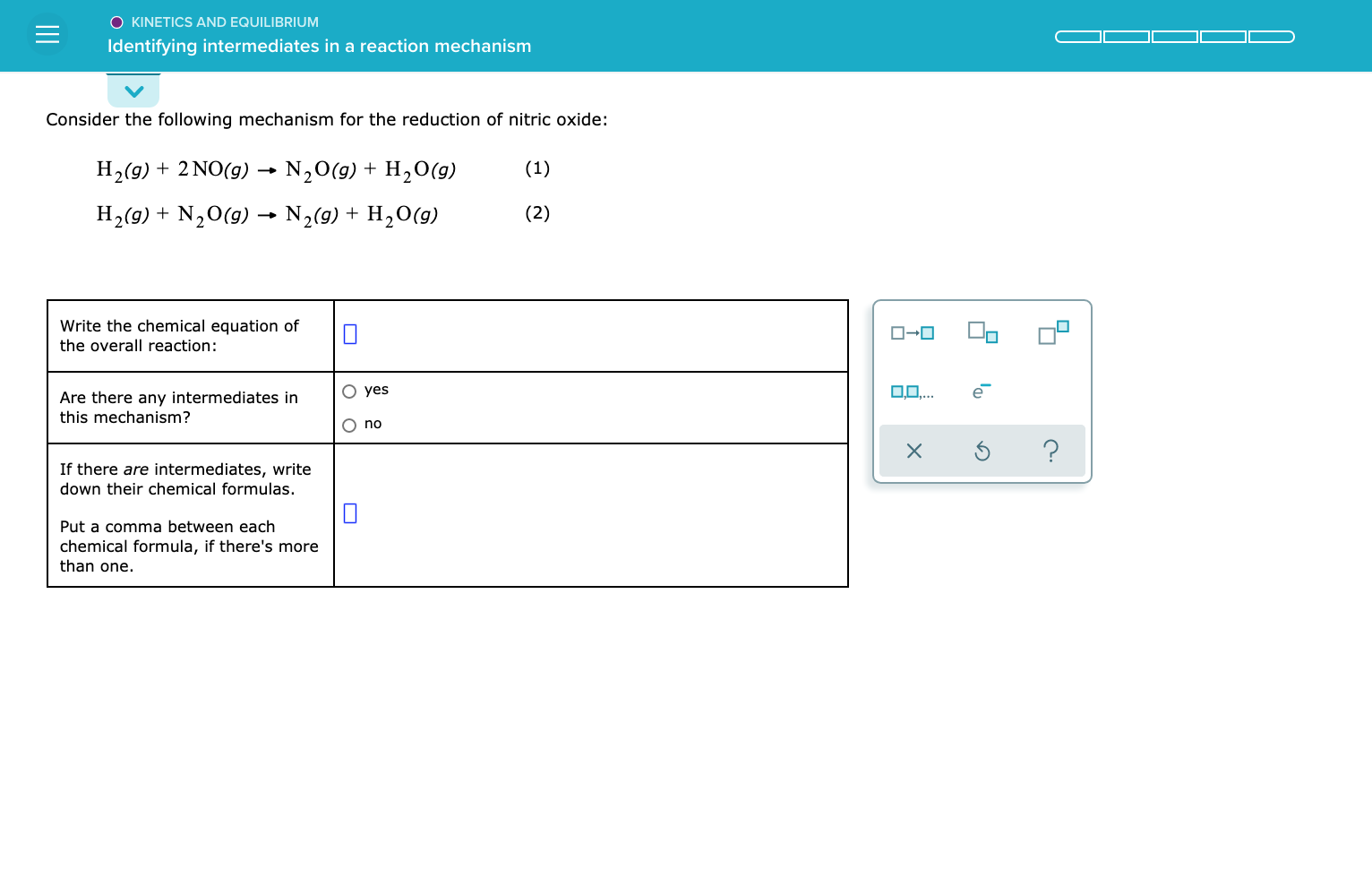
Task: Undo your entry using the reset icon
Action: pyautogui.click(x=982, y=451)
